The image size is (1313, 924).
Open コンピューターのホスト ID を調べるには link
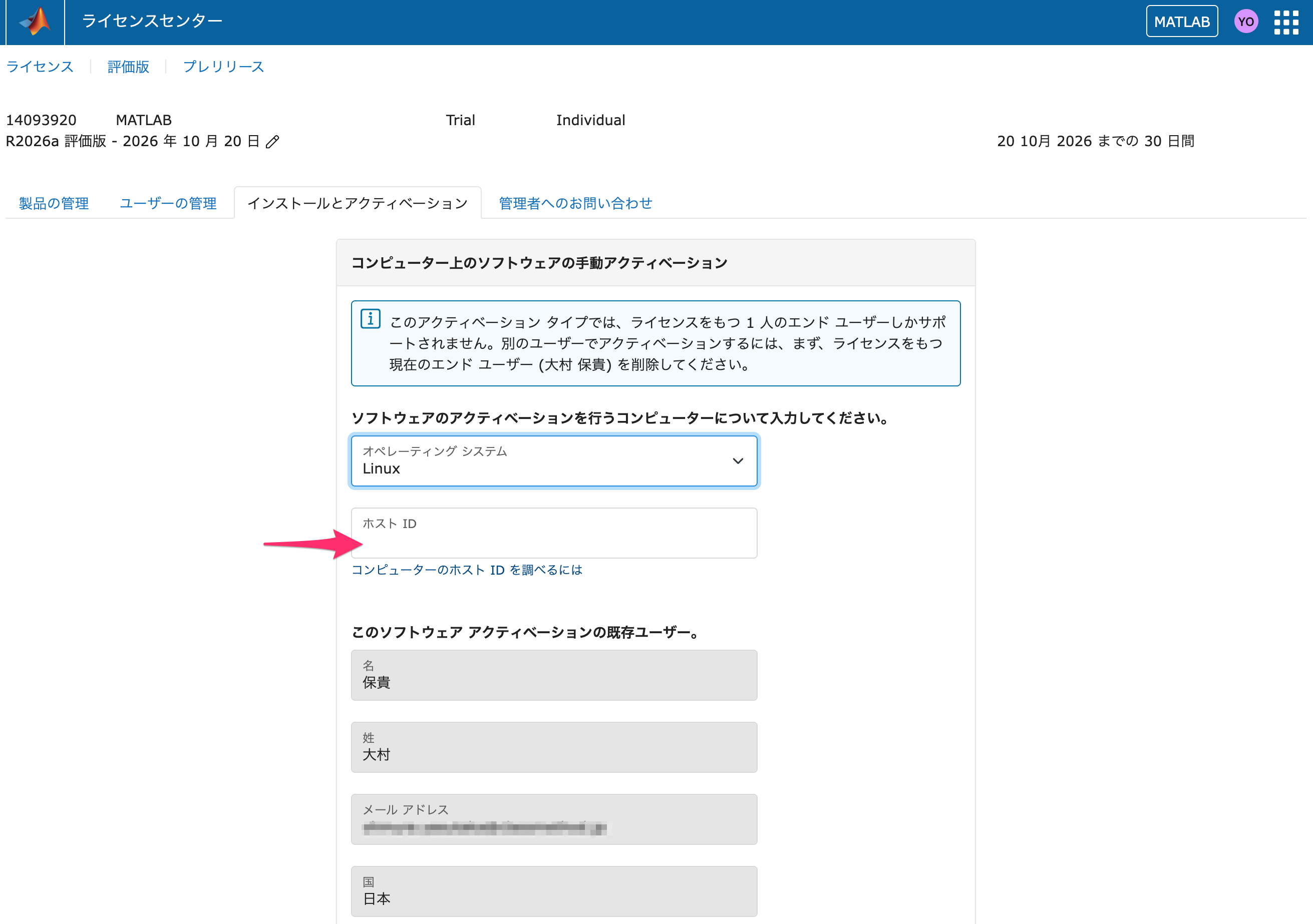click(x=467, y=570)
